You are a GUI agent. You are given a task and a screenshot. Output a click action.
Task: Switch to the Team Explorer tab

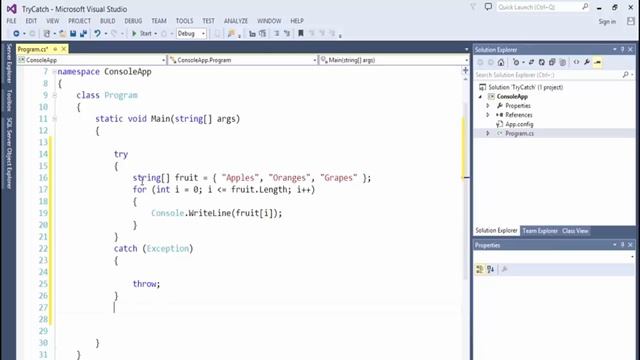point(540,231)
